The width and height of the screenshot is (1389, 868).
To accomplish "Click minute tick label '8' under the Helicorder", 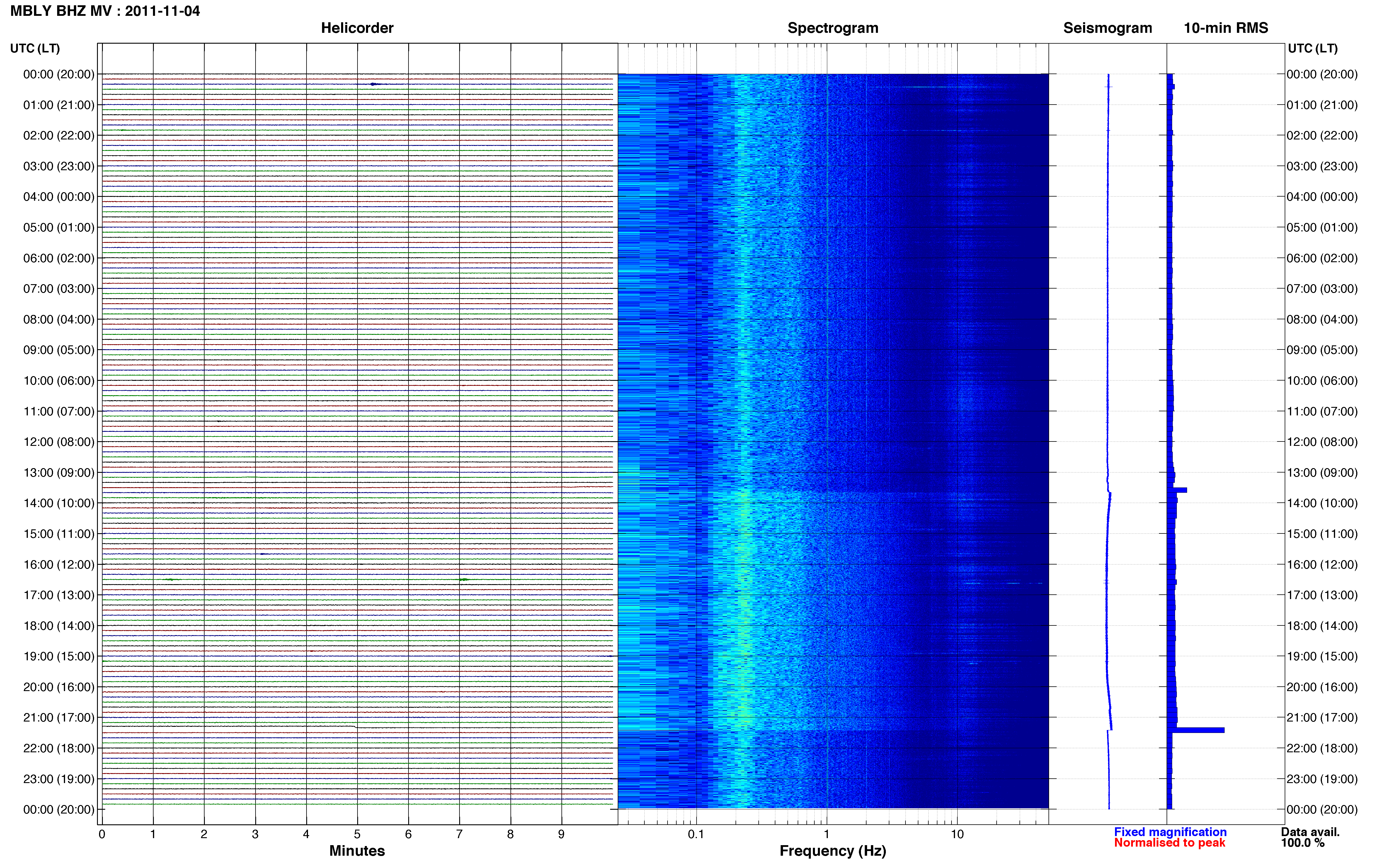I will (x=510, y=834).
